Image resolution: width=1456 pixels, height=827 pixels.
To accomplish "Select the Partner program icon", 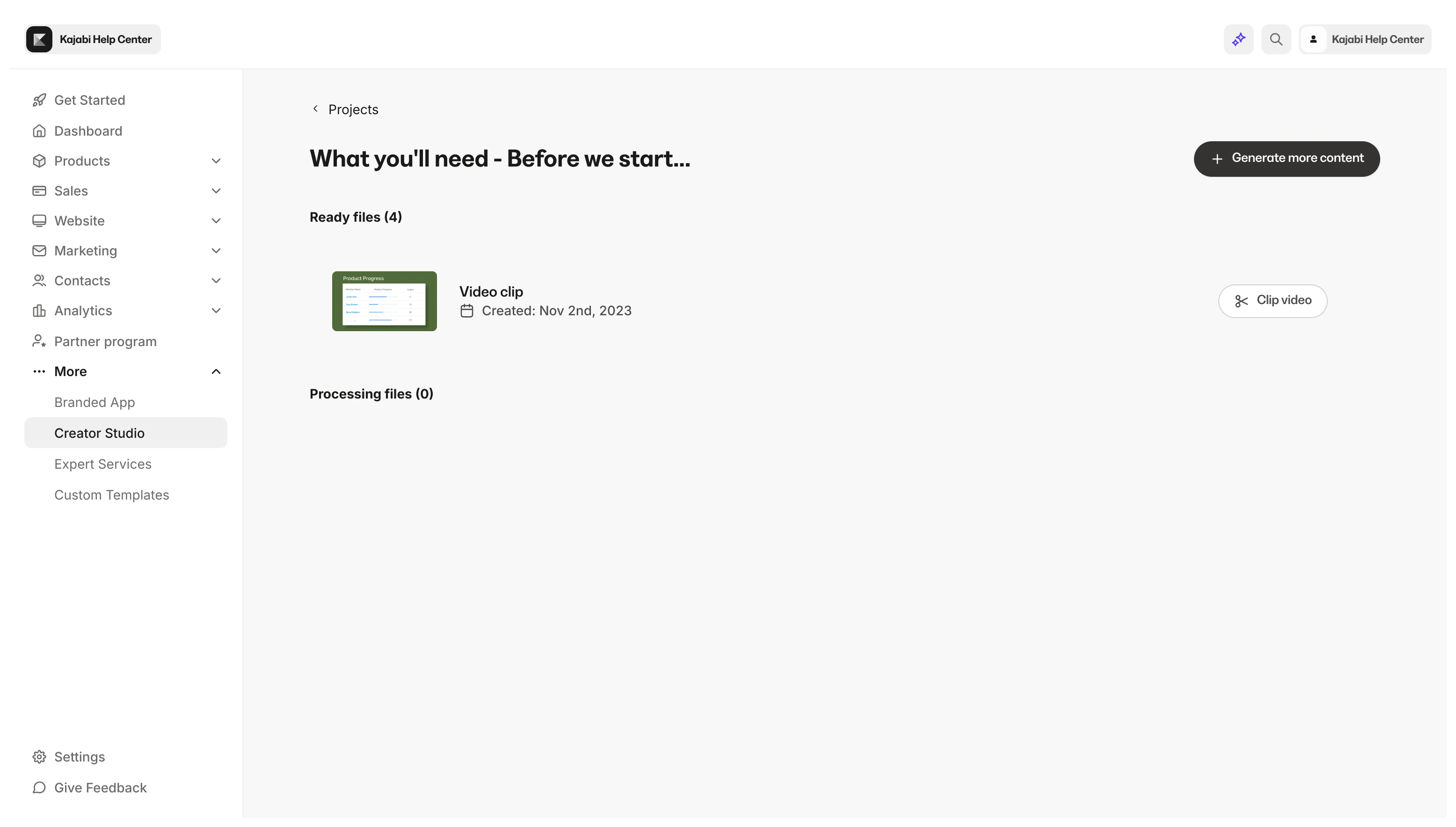I will tap(39, 341).
